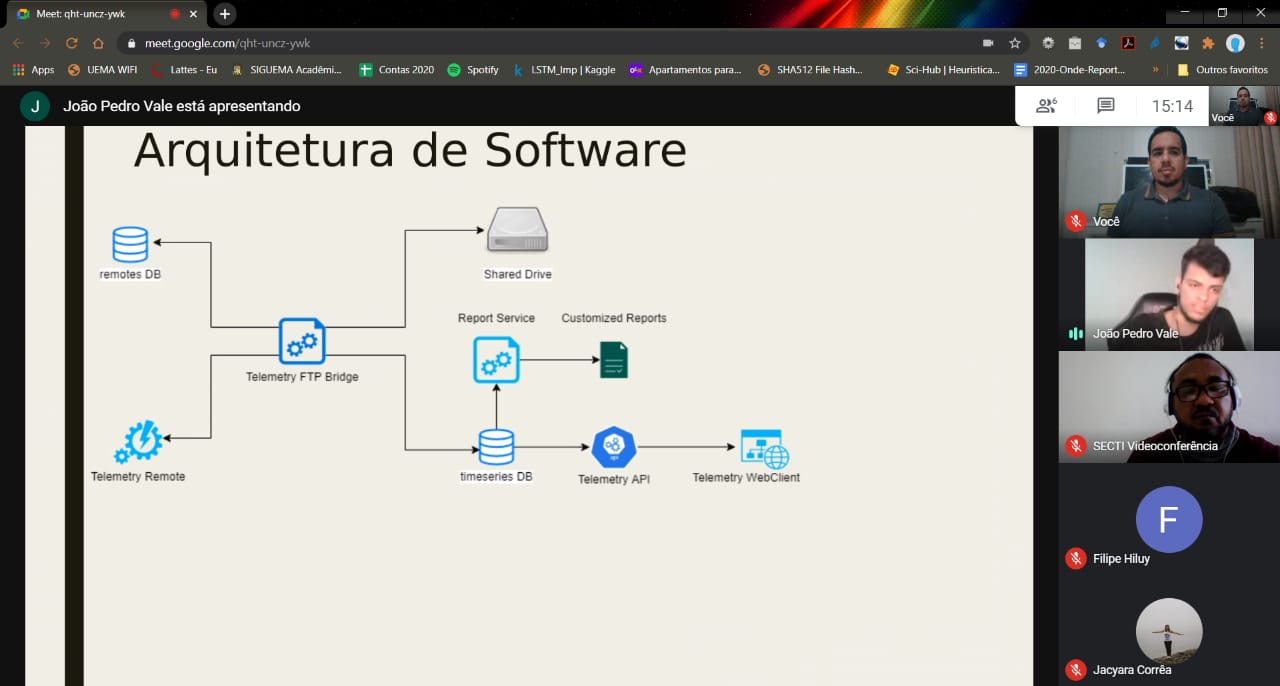Click the muted mic icon on Jacyara Corrêa's tile
Screen dimensions: 1280x686
pos(1075,670)
